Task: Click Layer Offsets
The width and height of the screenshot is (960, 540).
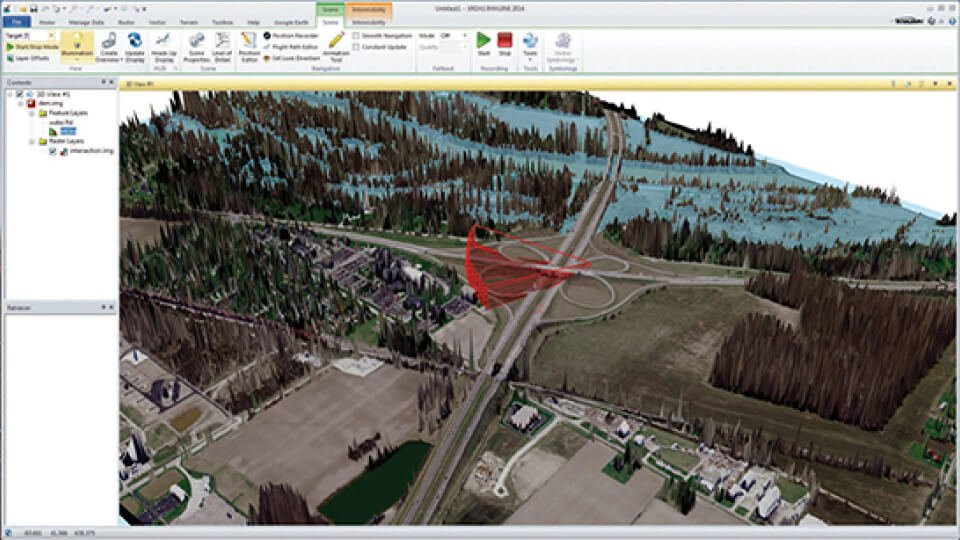Action: coord(28,58)
